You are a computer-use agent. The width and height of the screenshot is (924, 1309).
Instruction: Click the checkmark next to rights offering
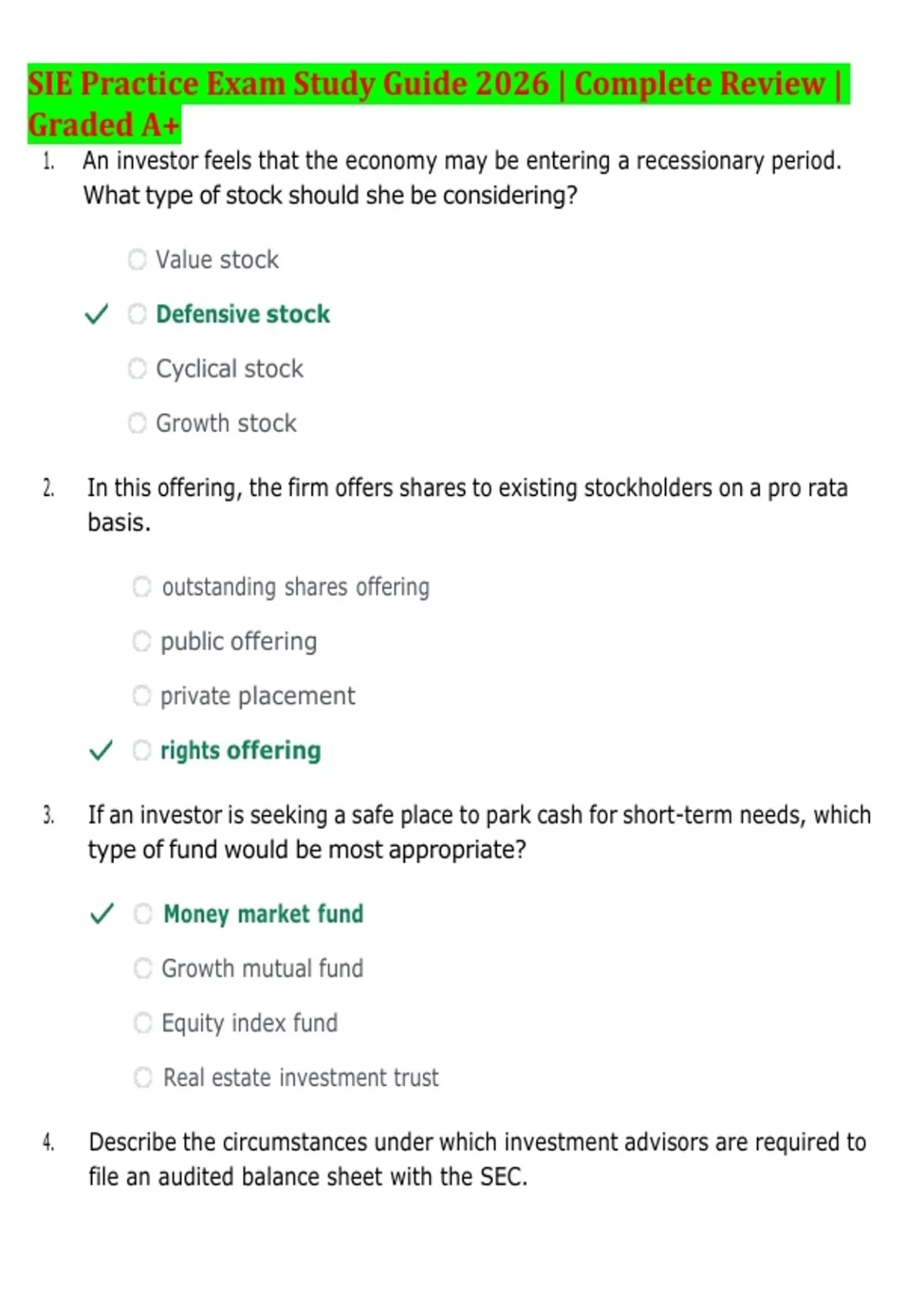point(101,751)
